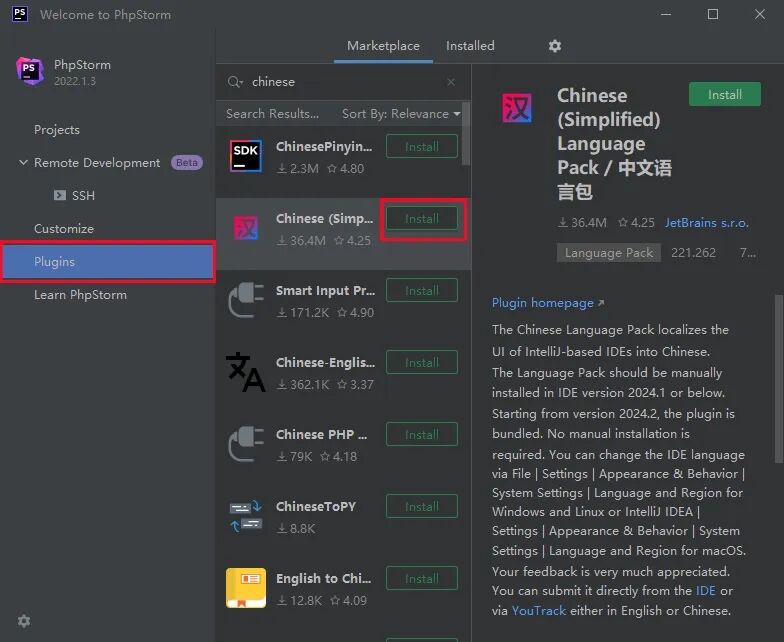
Task: Click the Chinese PHP plugin plug icon
Action: tap(246, 444)
